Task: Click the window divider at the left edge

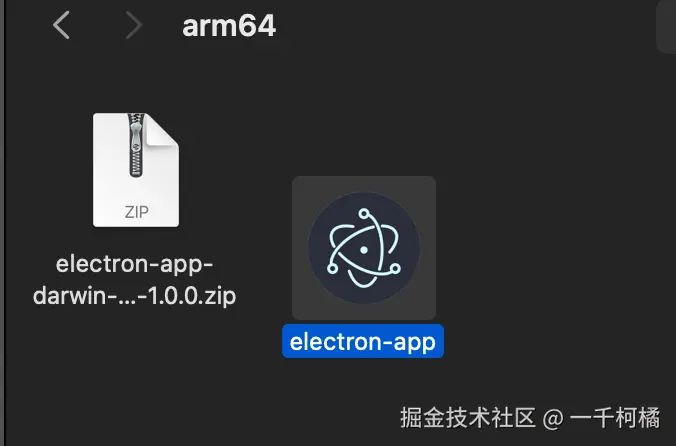Action: (x=2, y=223)
